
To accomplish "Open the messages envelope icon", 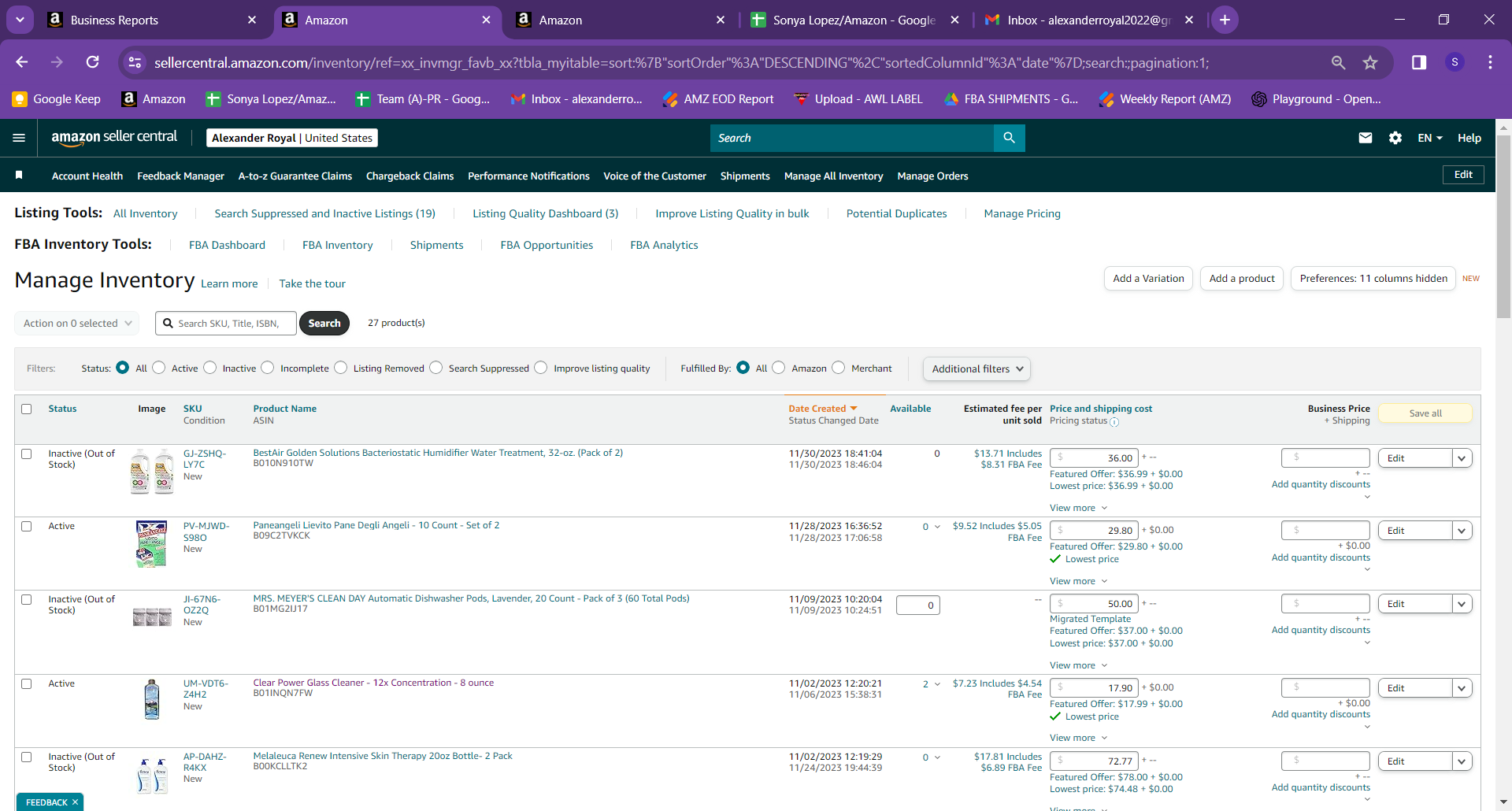I will [1366, 138].
